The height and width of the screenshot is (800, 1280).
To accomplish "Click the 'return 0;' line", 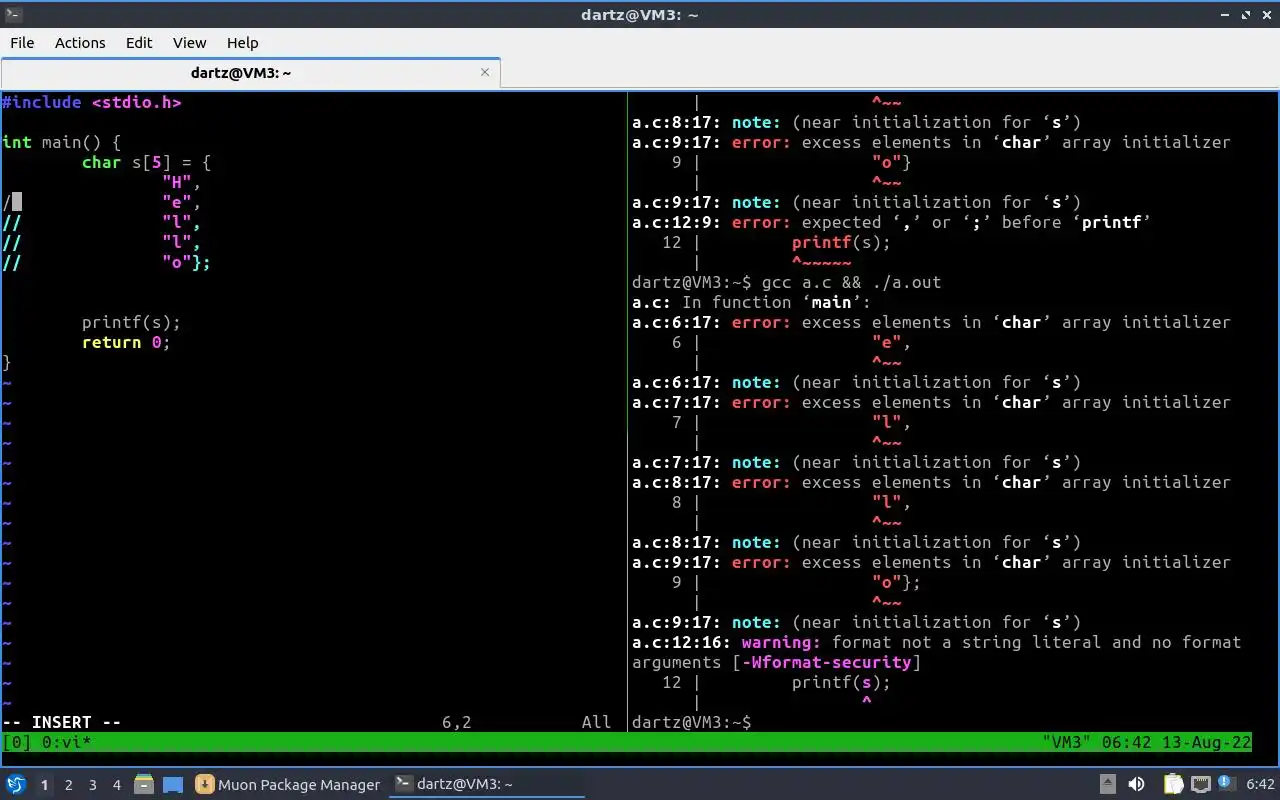I will (x=127, y=342).
